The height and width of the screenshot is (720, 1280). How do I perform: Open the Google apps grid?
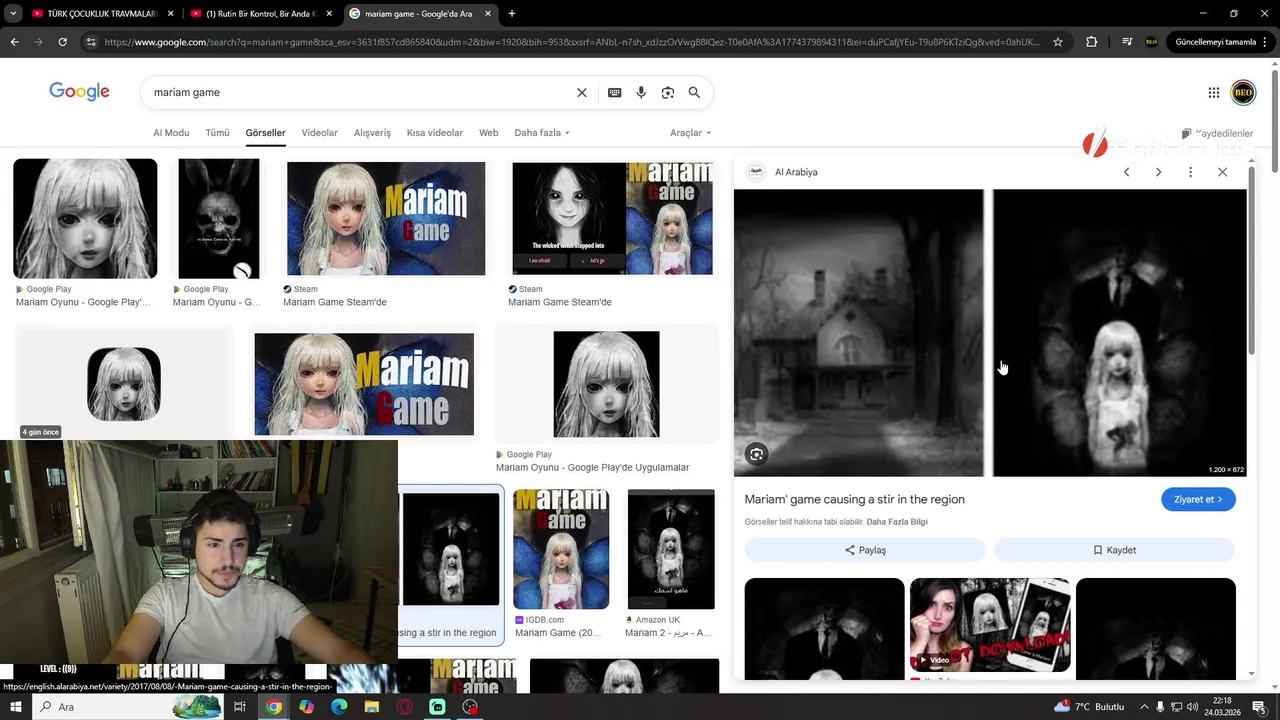pyautogui.click(x=1214, y=92)
